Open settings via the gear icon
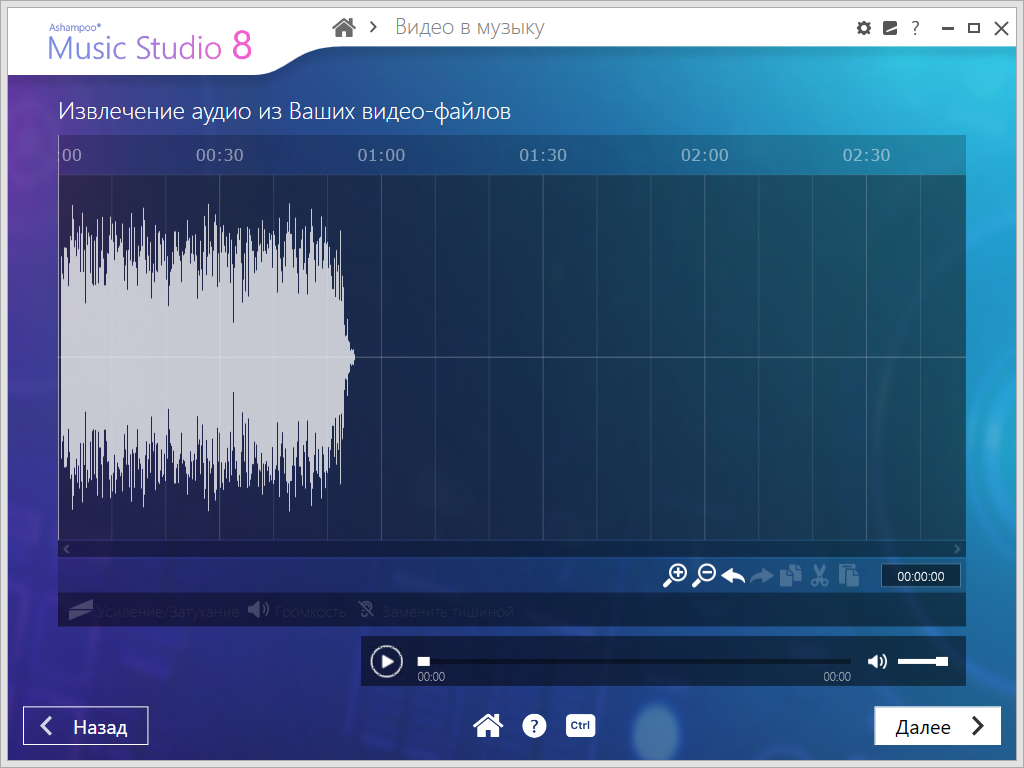 864,28
